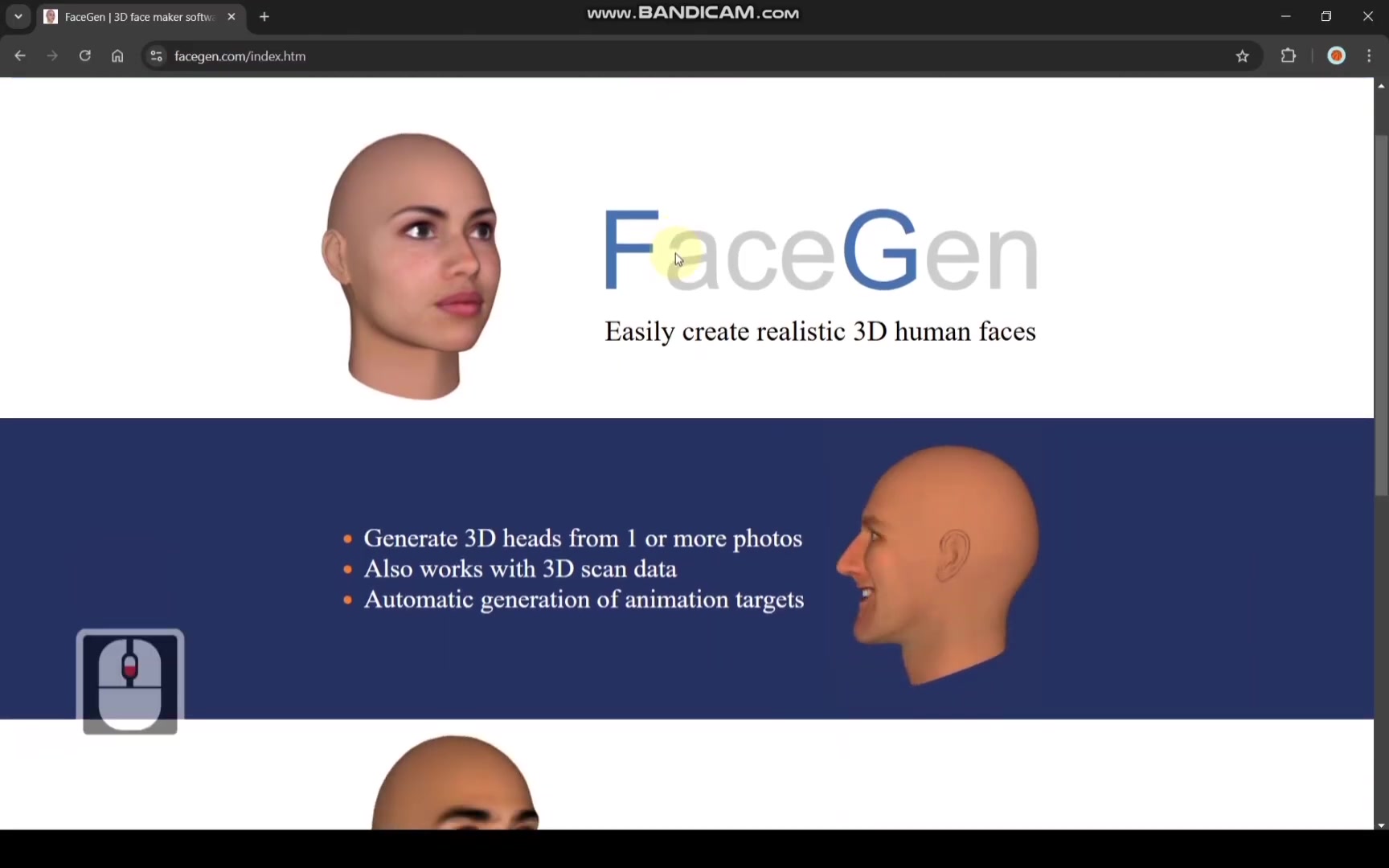Screen dimensions: 1389x868
Task: Select the FaceGen 3D face maker tab
Action: click(141, 17)
